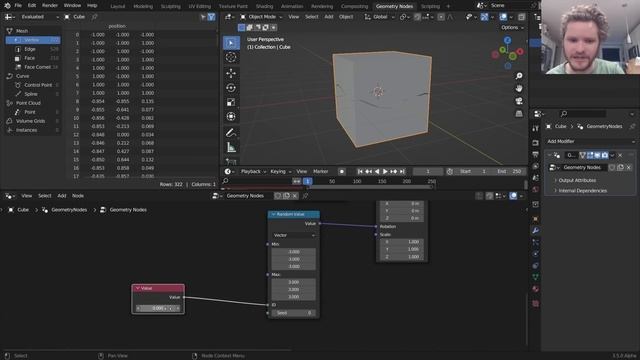Screen dimensions: 640x360
Task: Toggle the pin icon in node editor header
Action: pyautogui.click(x=305, y=196)
